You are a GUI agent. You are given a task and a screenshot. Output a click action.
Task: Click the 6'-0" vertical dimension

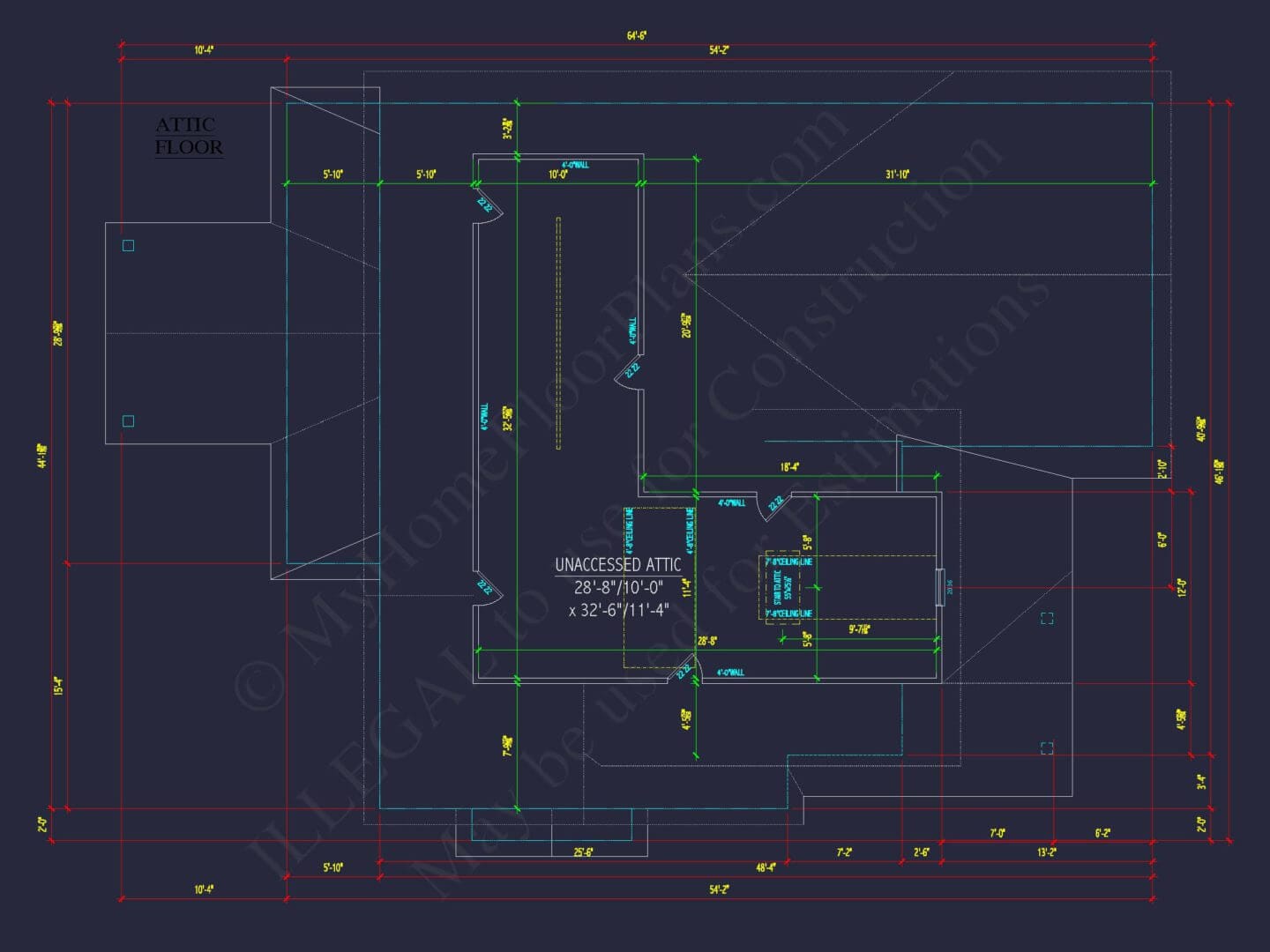click(x=1162, y=539)
